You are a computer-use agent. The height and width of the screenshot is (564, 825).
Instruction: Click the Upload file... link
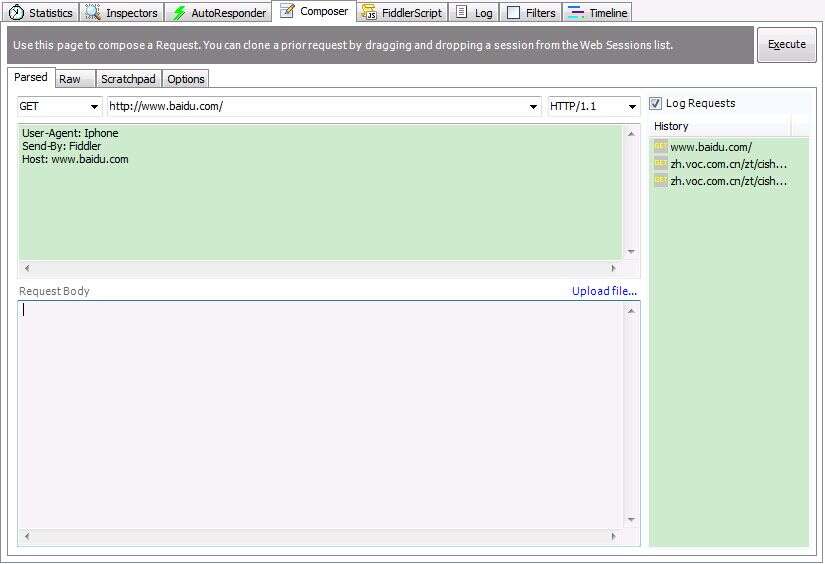(604, 291)
